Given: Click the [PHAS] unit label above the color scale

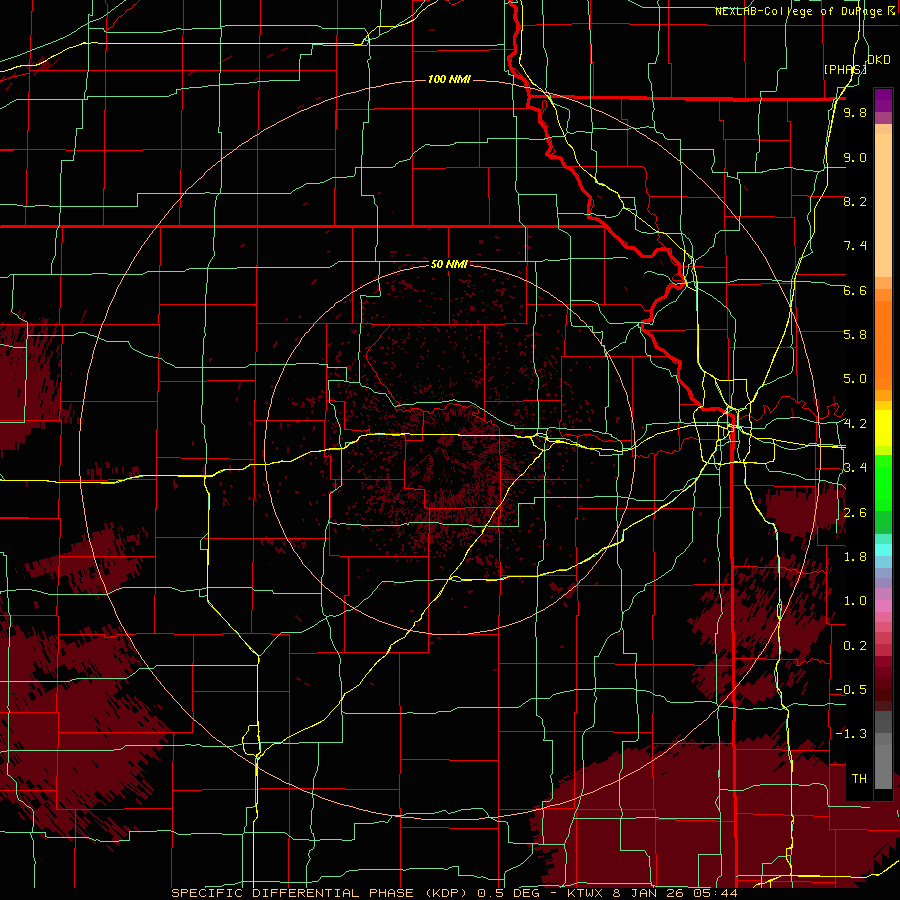Looking at the screenshot, I should pos(845,69).
